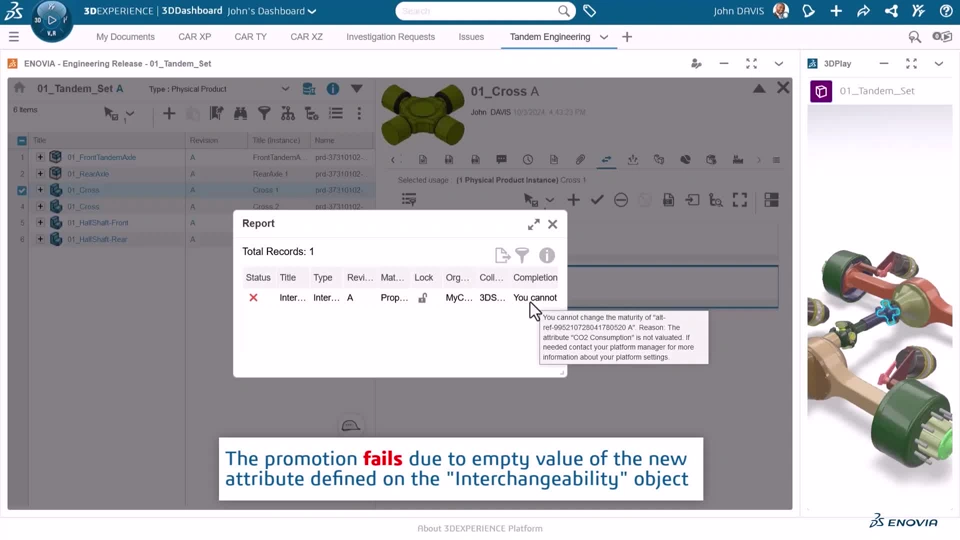Open the 3DPlay widget menu chevron

(939, 64)
